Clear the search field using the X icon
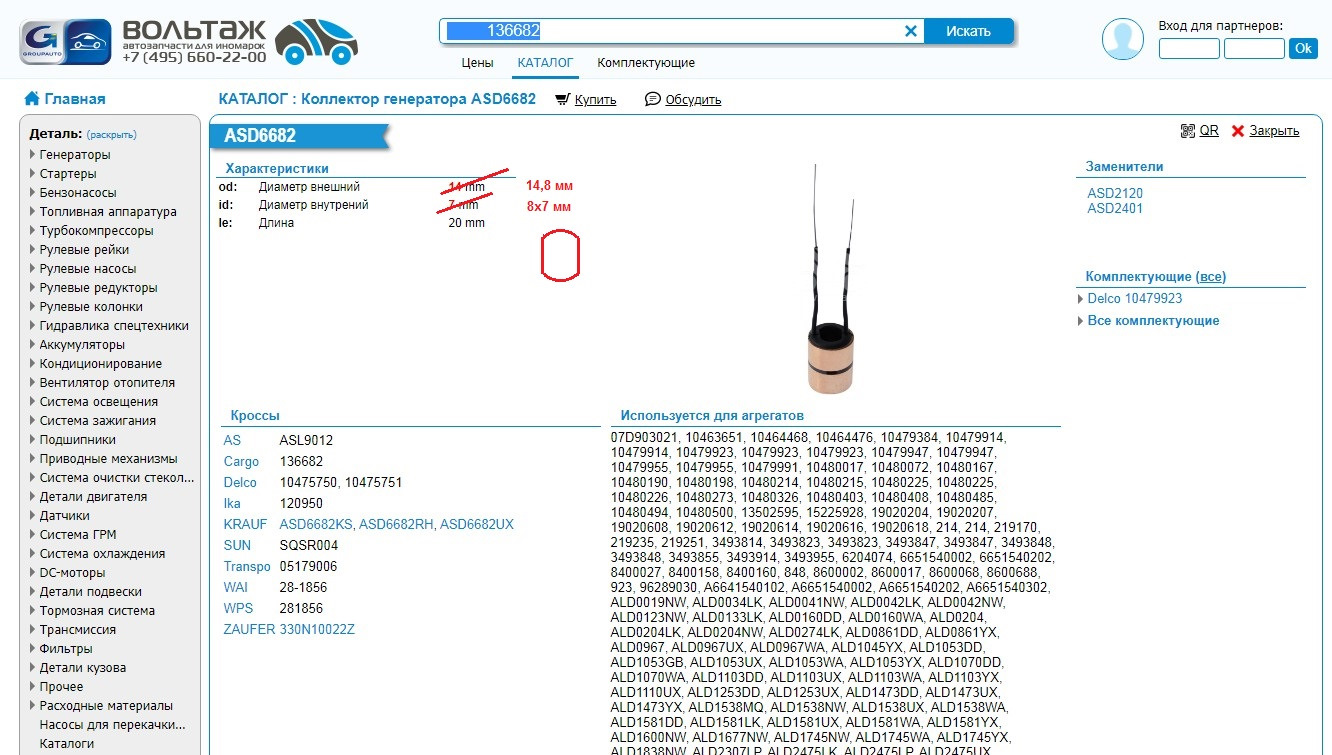This screenshot has height=755, width=1332. (911, 30)
